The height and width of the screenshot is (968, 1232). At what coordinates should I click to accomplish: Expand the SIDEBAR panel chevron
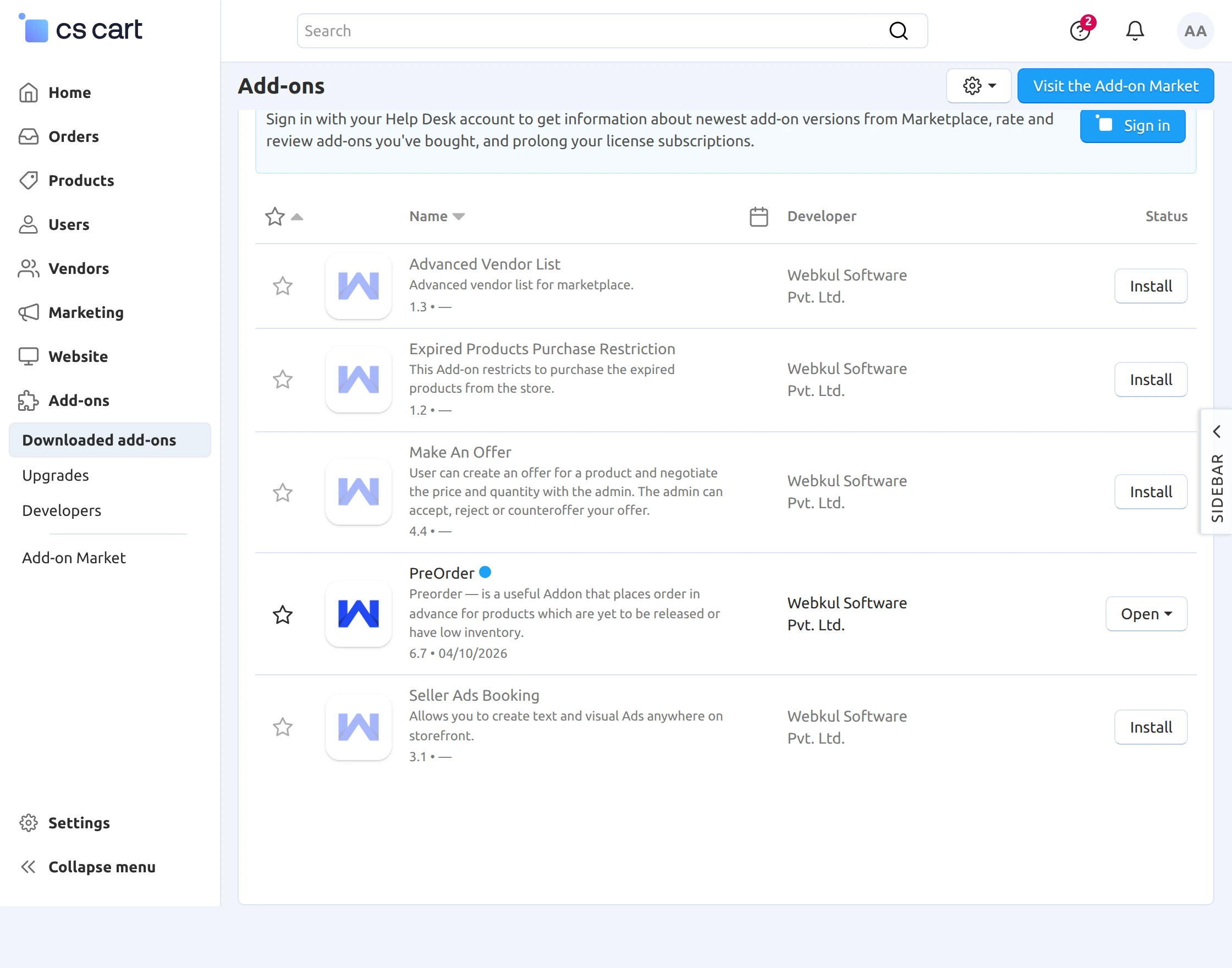(1216, 432)
